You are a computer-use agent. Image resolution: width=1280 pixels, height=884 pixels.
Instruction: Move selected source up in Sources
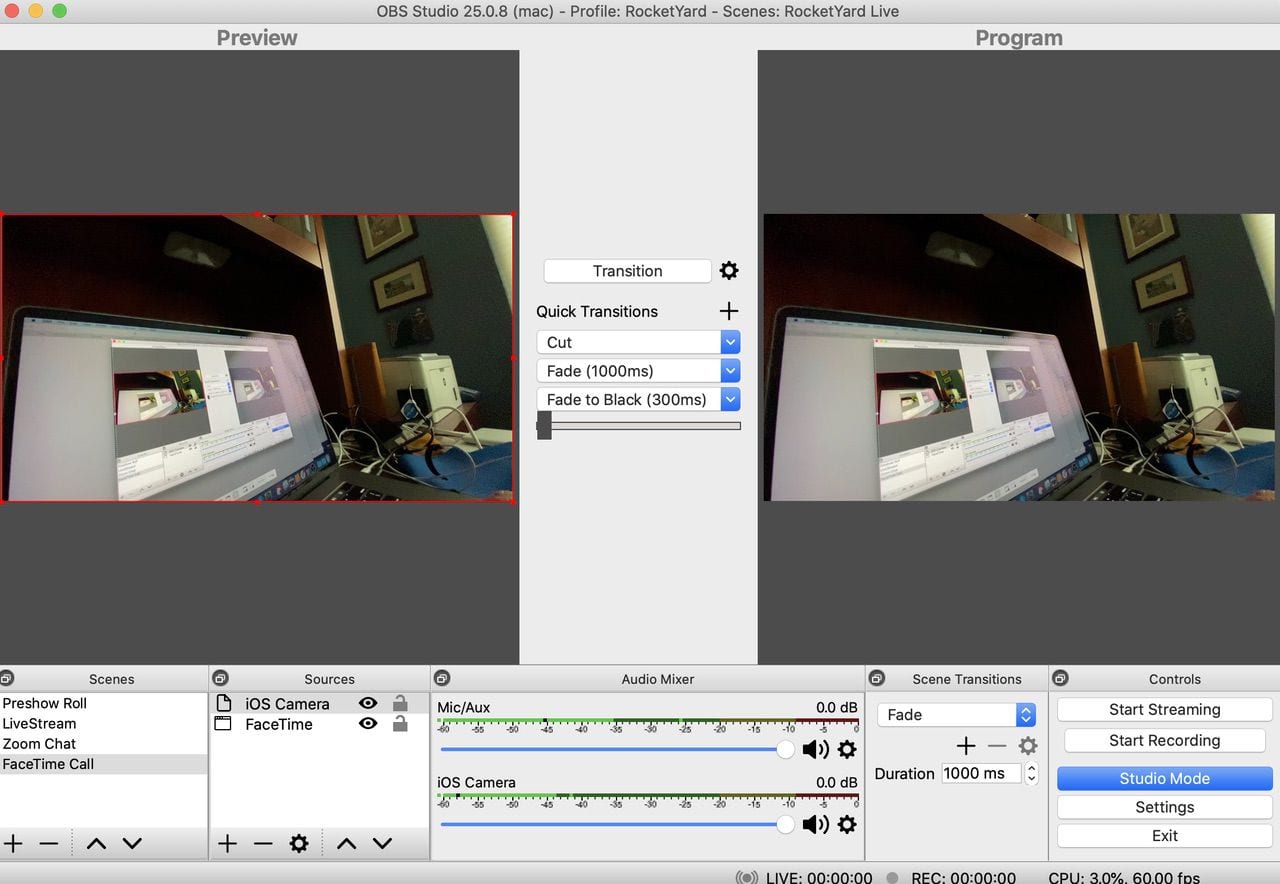tap(346, 844)
